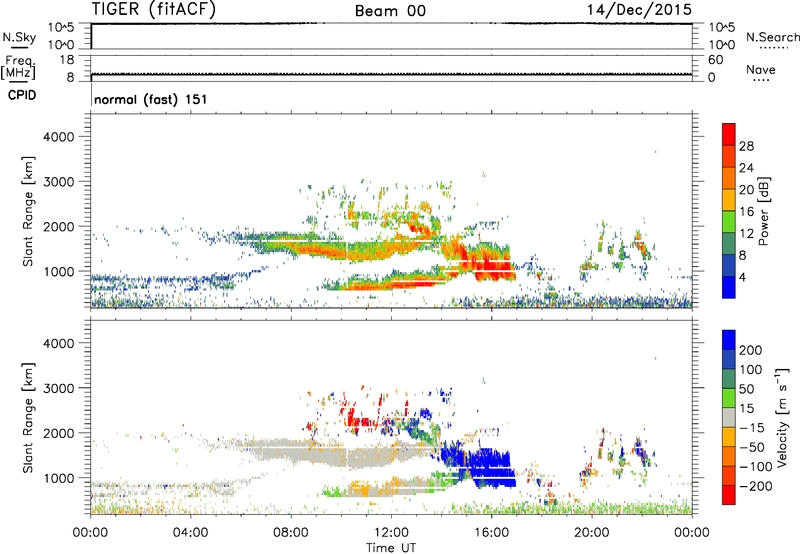
Task: Click the 4000 tick on power panel
Action: coord(58,137)
